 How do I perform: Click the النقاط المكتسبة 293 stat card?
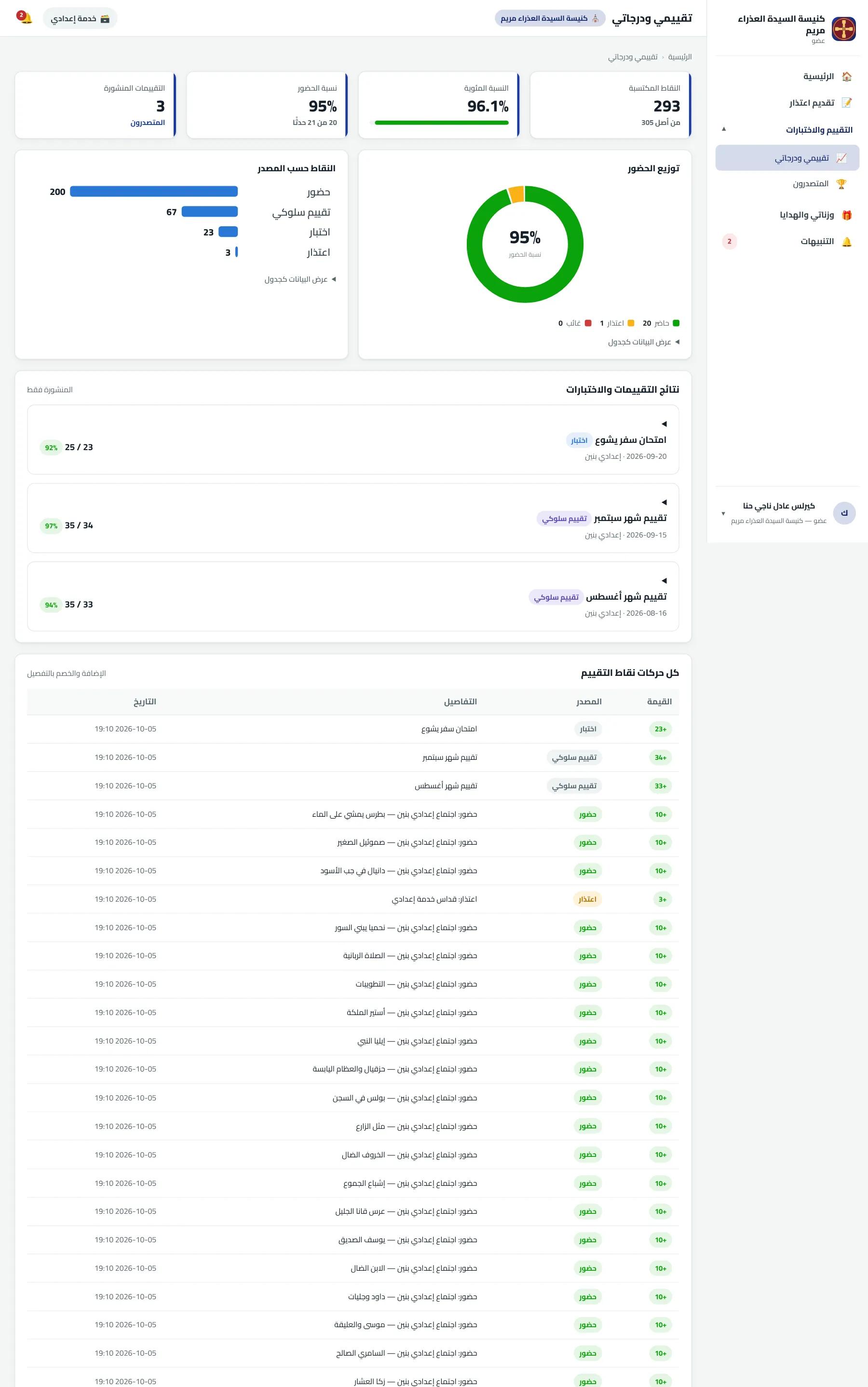click(610, 105)
